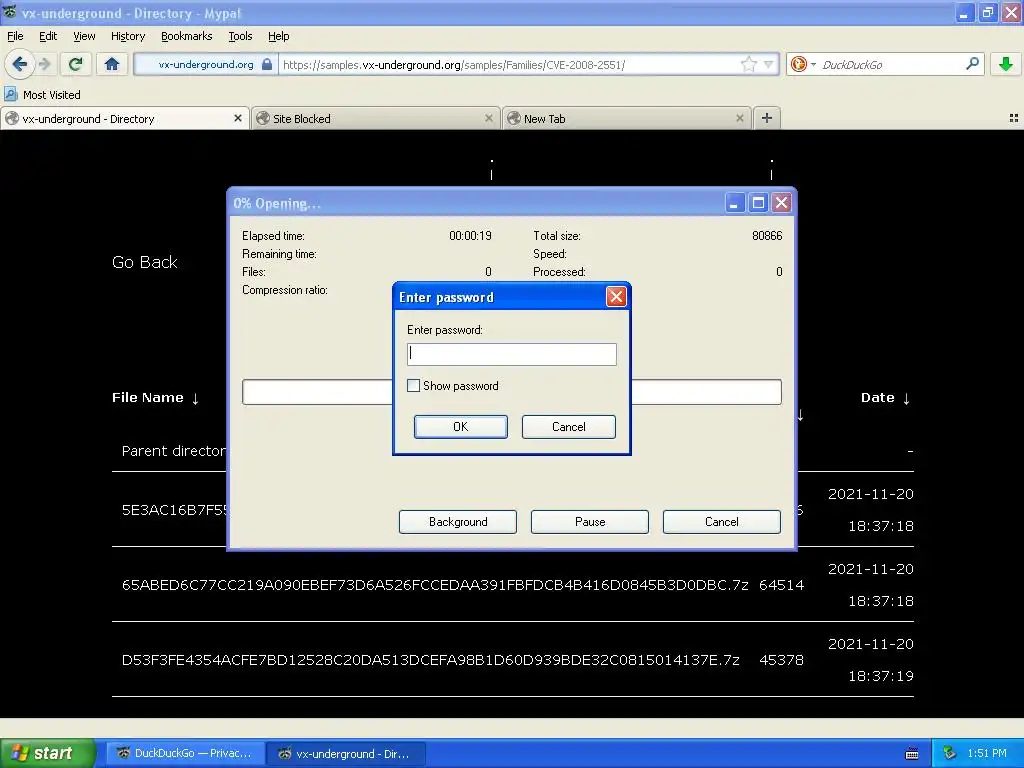
Task: Open the Help menu
Action: (x=279, y=36)
